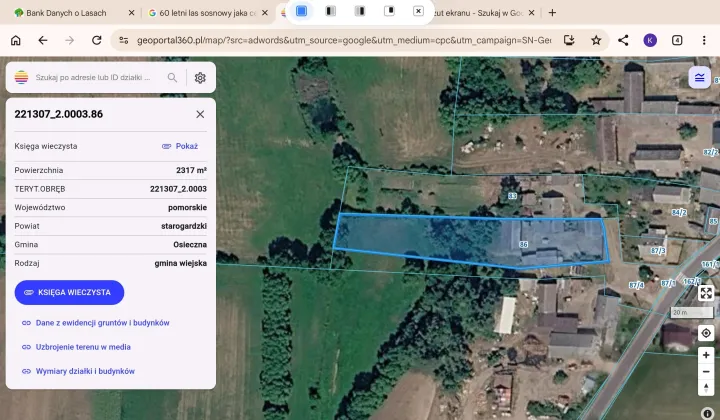Close the Bank Danych o Lasach tab

point(131,13)
